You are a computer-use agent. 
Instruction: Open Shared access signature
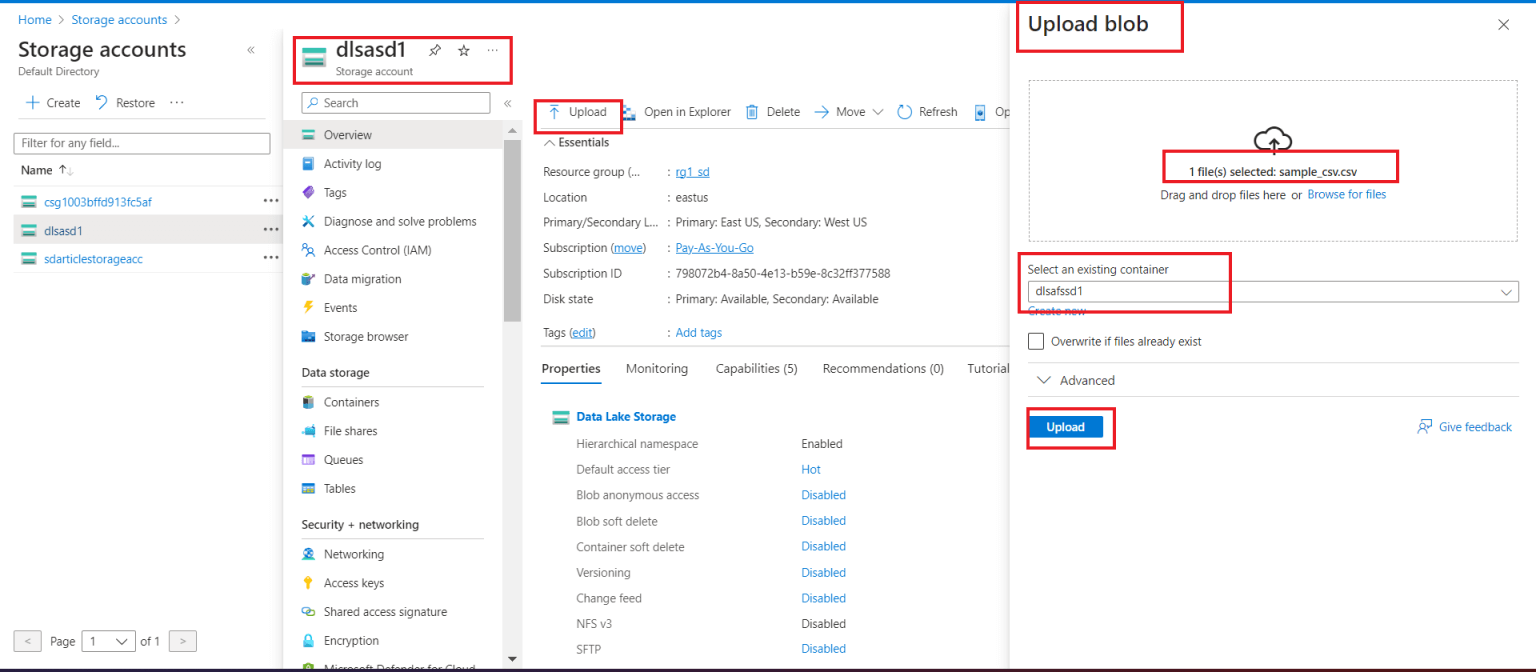click(385, 612)
